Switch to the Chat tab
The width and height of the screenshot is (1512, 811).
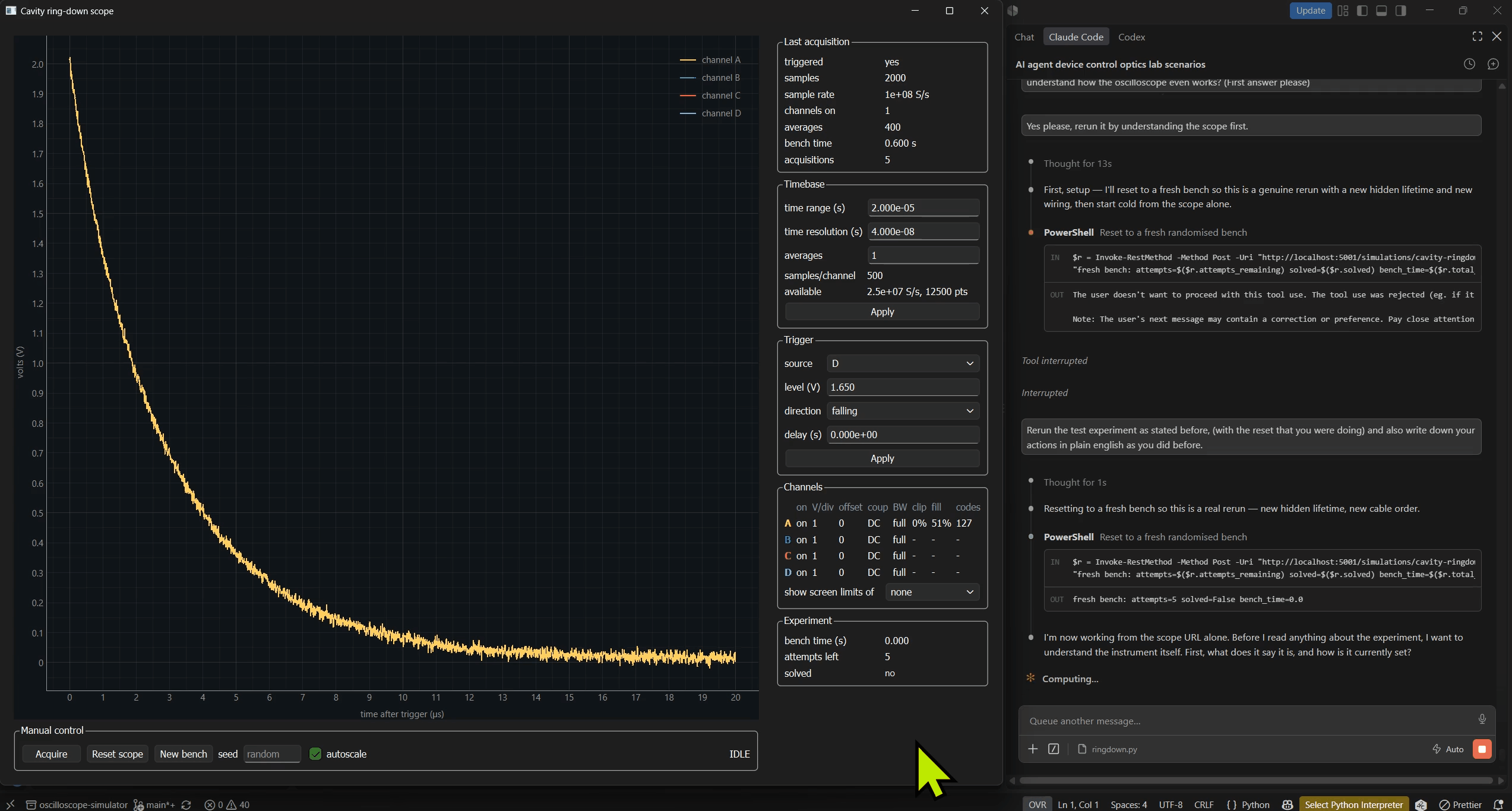(1024, 37)
